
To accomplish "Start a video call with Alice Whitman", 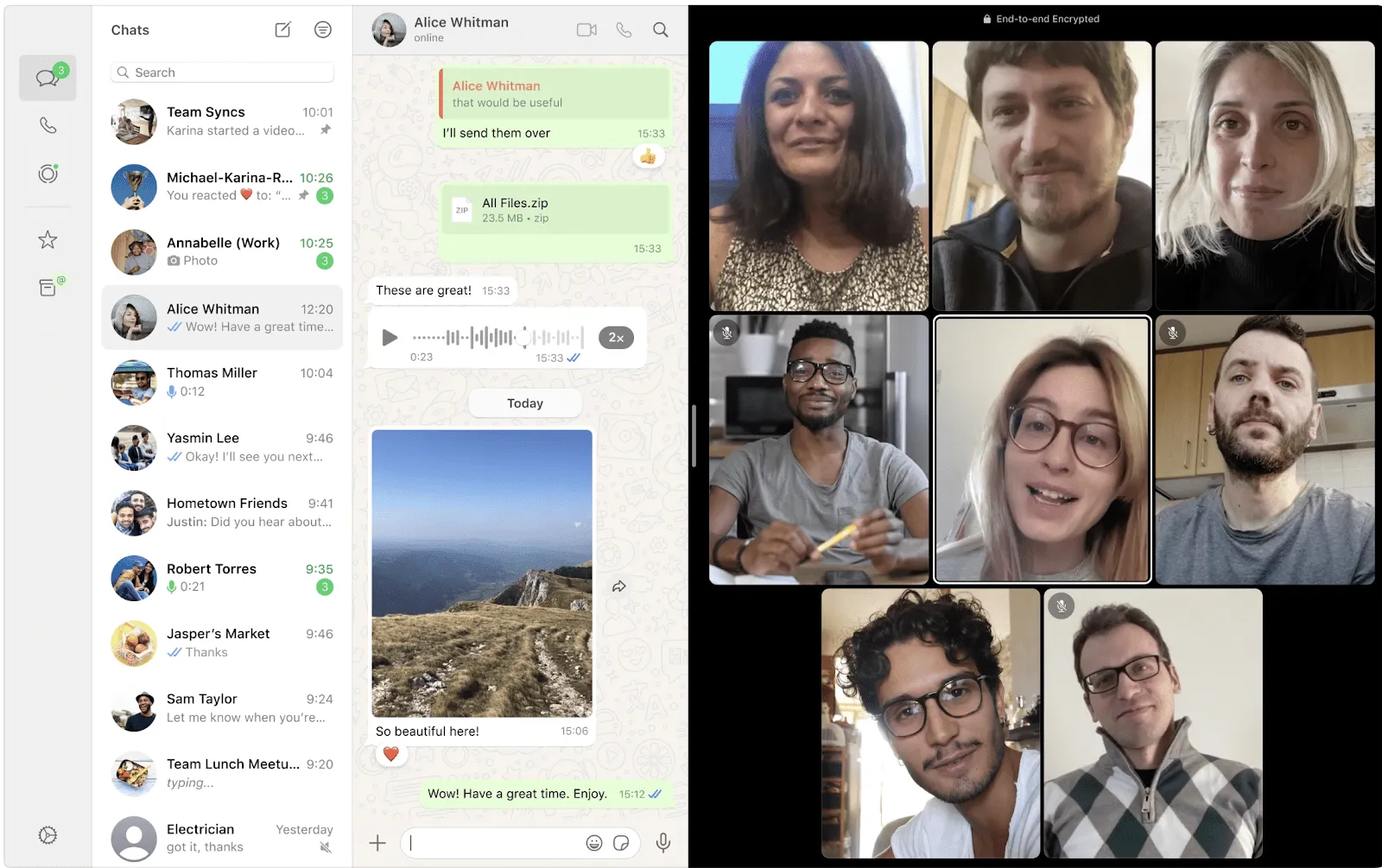I will (x=586, y=30).
